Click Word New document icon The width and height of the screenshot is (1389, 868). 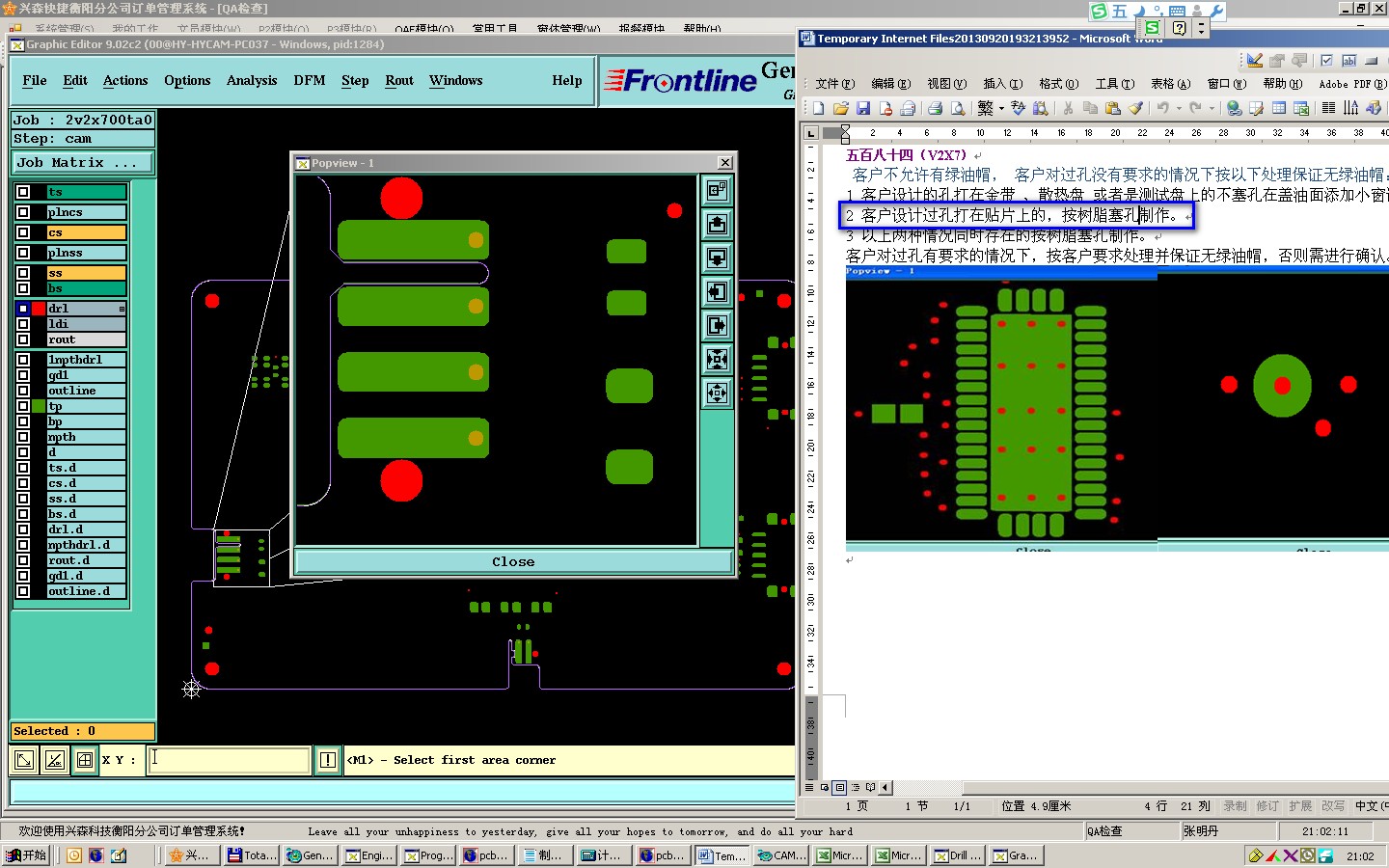(x=819, y=108)
